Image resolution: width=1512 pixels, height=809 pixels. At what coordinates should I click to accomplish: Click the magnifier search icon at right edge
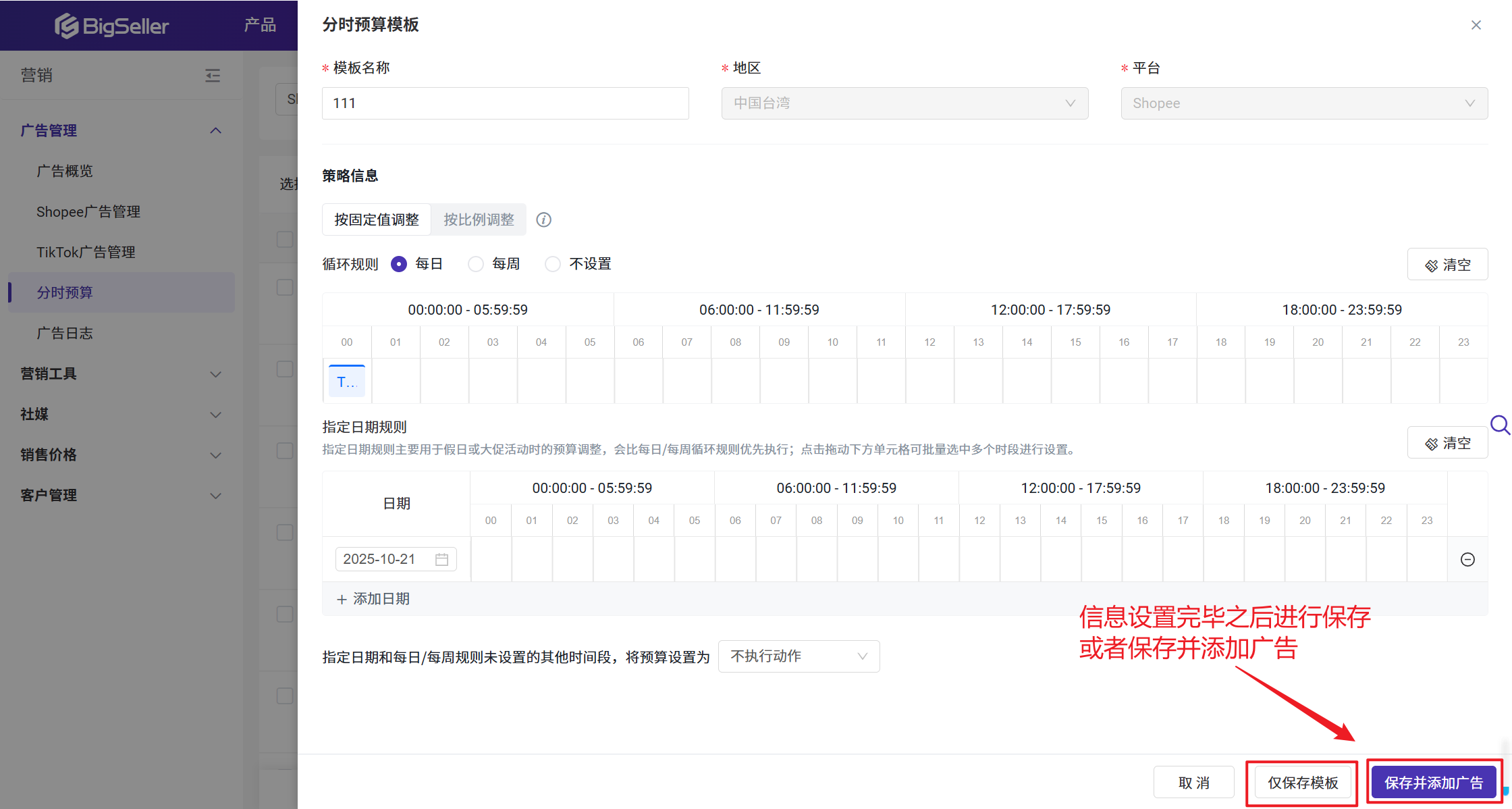pyautogui.click(x=1499, y=425)
